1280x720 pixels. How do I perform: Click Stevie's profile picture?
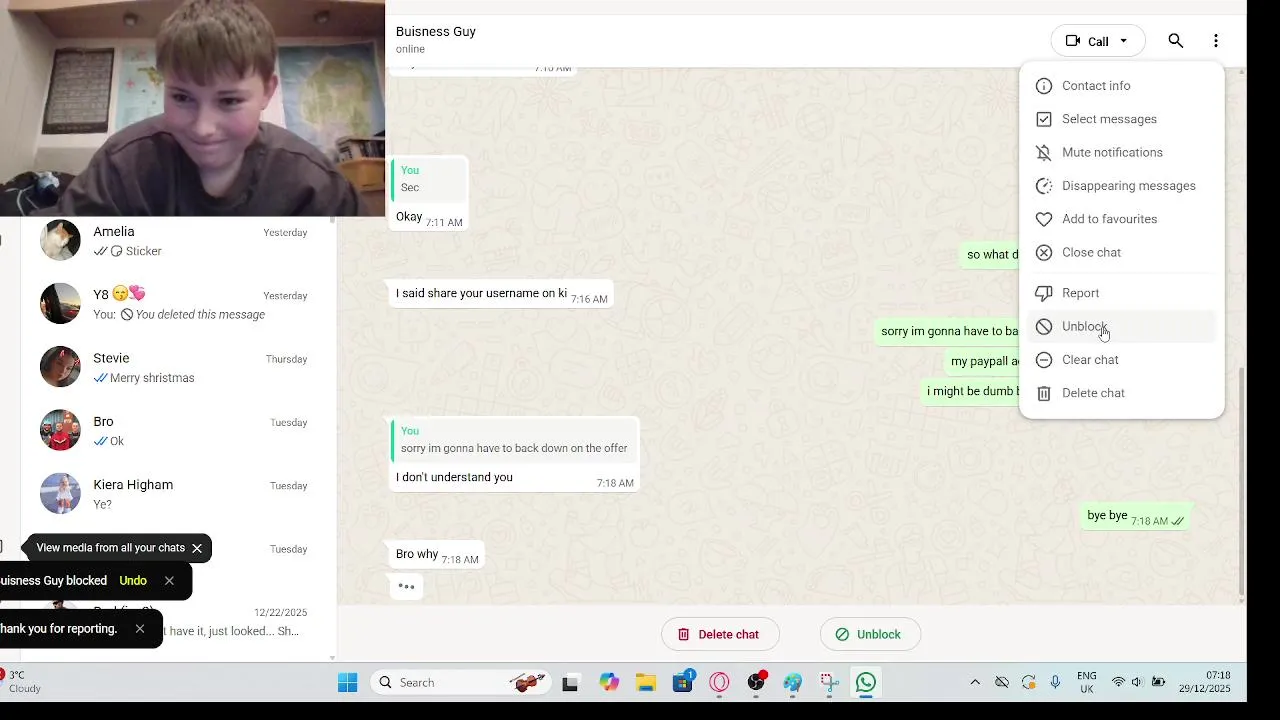[x=60, y=367]
